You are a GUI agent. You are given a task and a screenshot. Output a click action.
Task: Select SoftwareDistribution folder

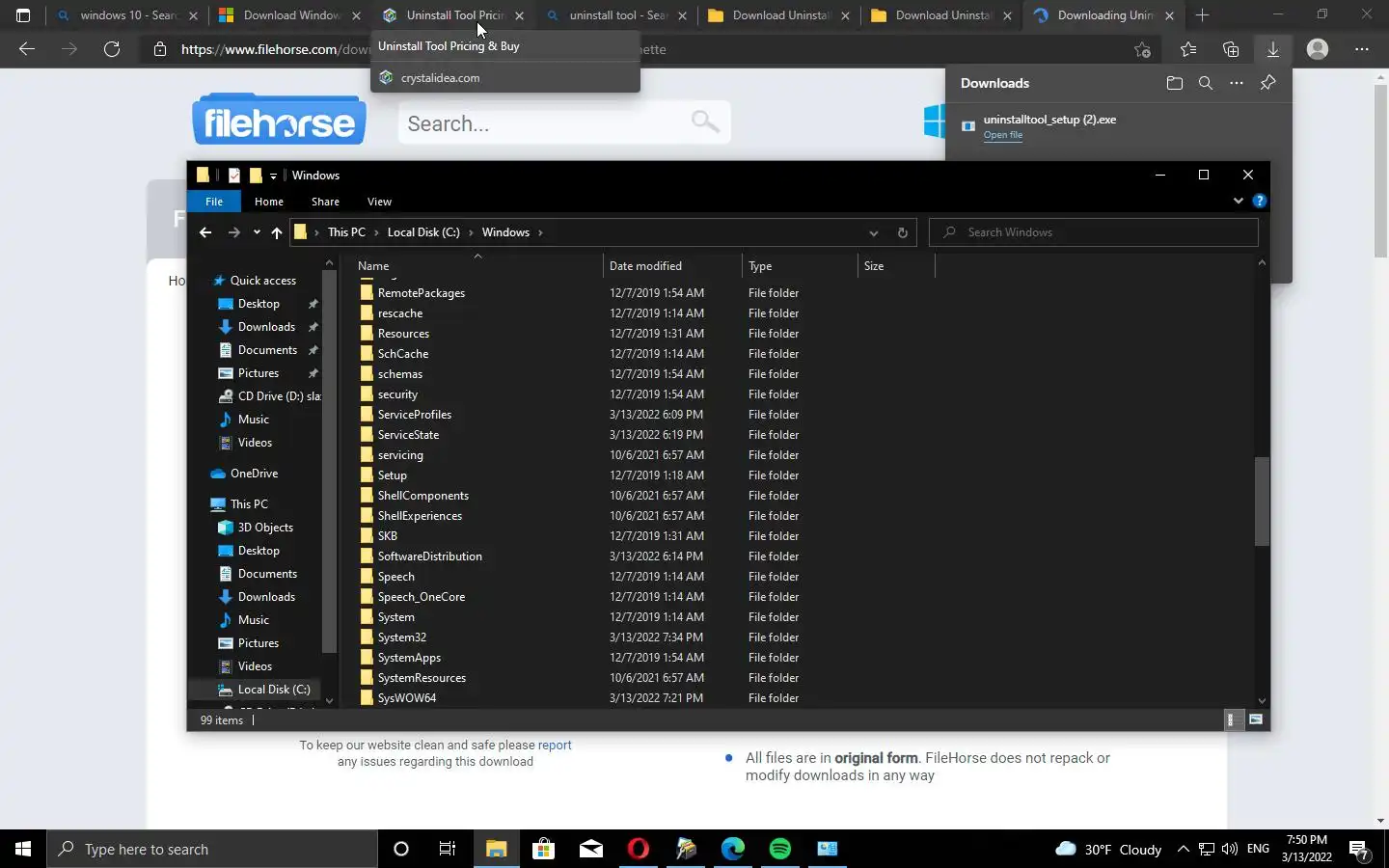tap(429, 556)
